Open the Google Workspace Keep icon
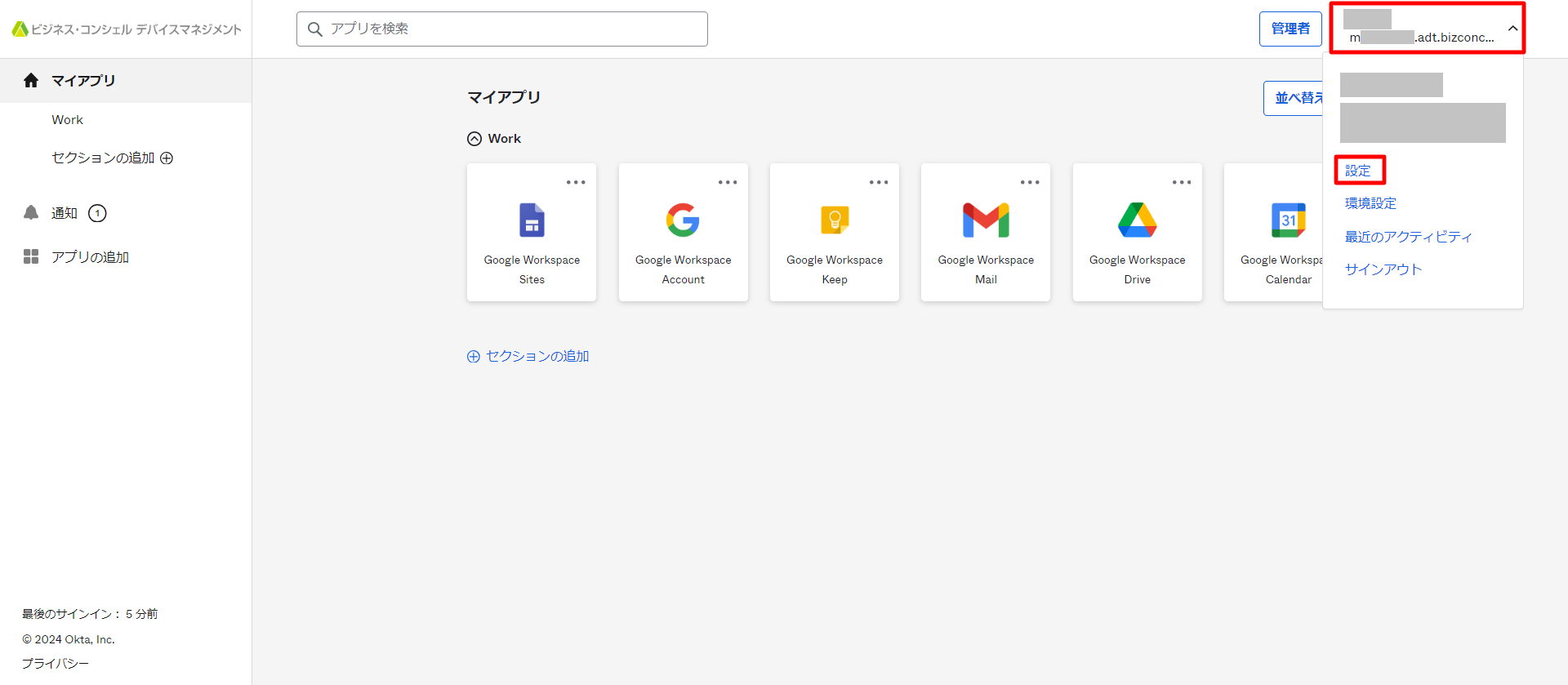Screen dimensions: 1568x685 pyautogui.click(x=834, y=220)
